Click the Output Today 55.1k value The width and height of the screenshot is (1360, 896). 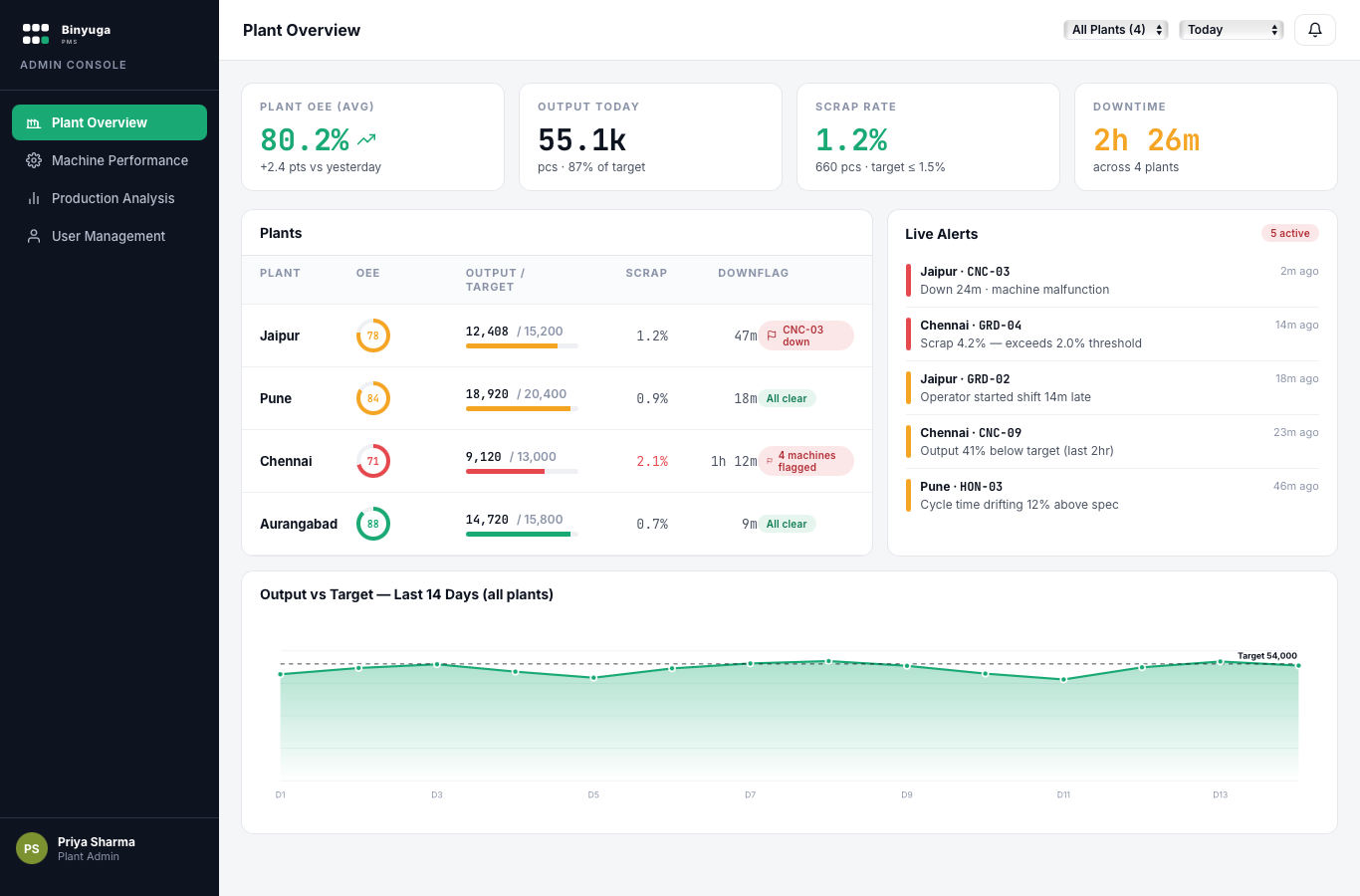582,139
